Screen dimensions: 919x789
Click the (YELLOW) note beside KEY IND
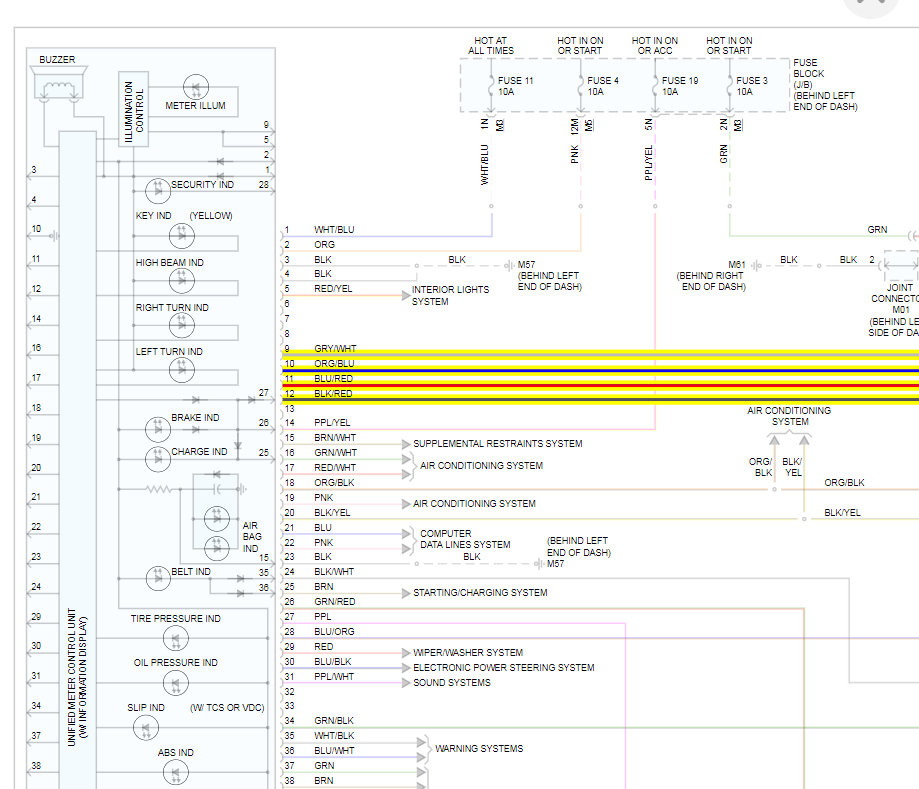[x=211, y=216]
